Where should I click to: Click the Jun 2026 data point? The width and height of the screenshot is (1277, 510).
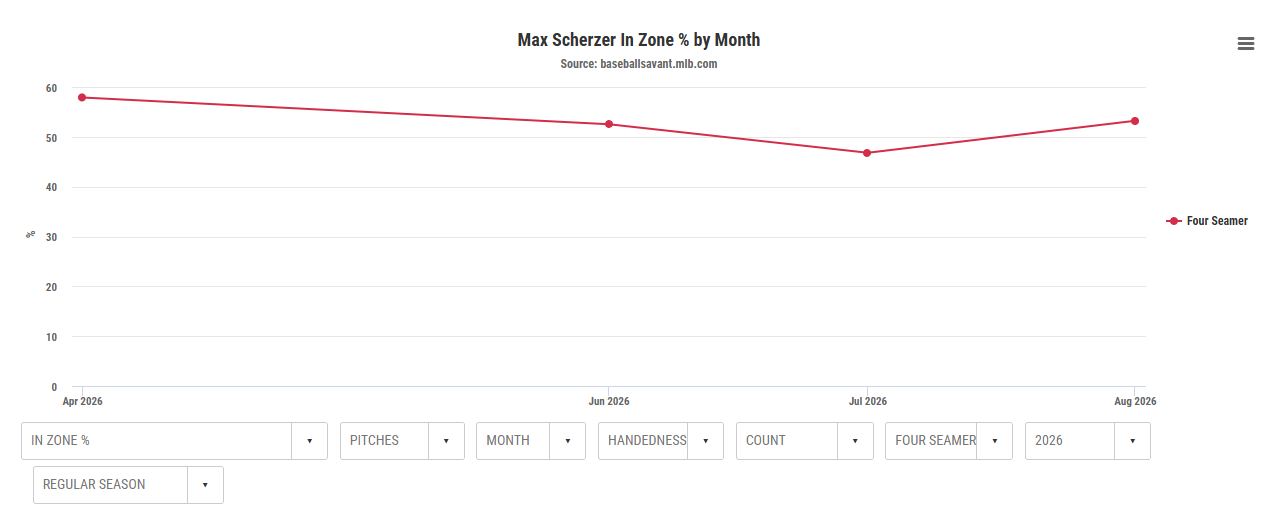click(609, 124)
